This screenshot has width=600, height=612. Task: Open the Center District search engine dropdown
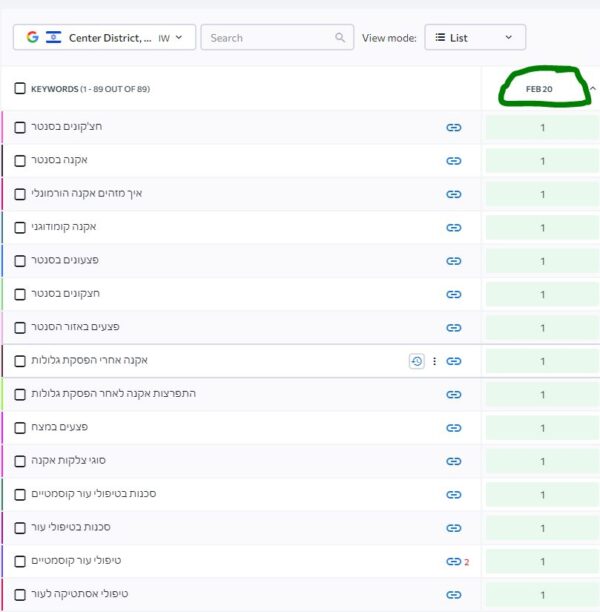104,38
